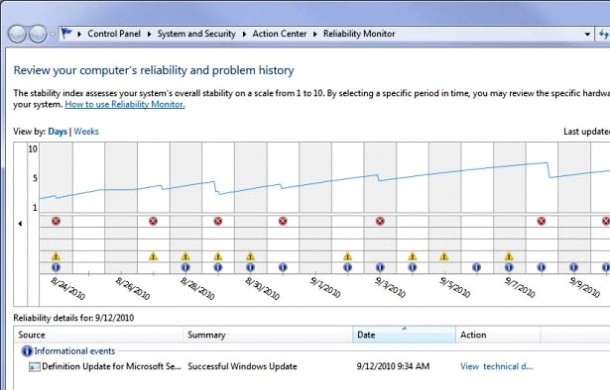Open the information event icon for 9/3/2010
This screenshot has height=390, width=610.
(x=380, y=267)
